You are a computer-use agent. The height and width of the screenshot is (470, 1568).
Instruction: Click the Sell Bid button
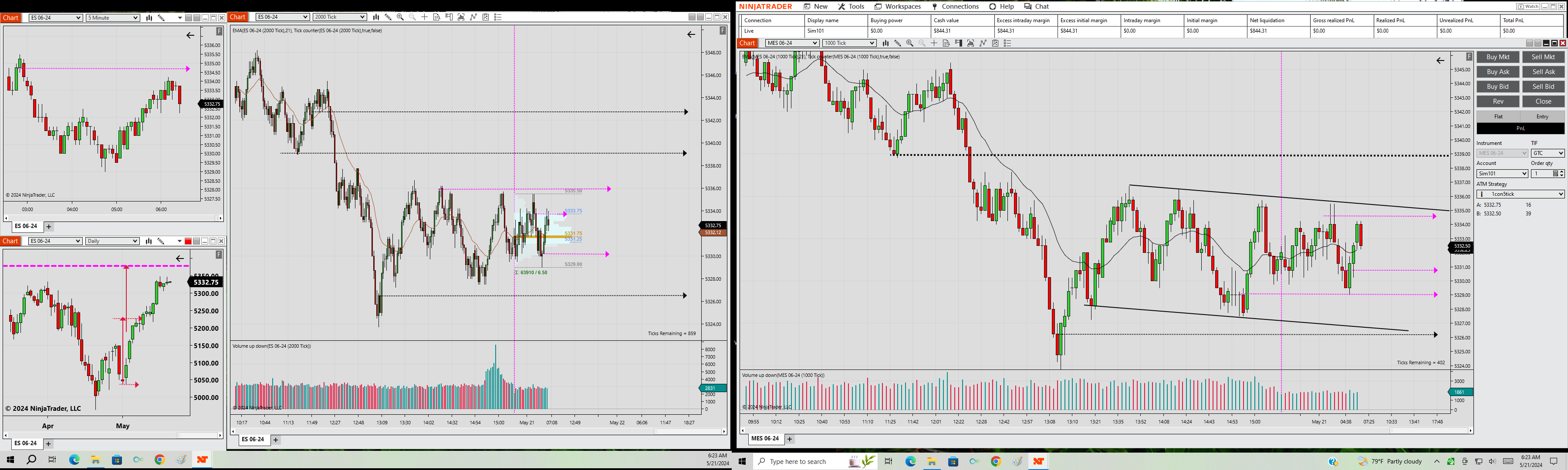(1543, 86)
